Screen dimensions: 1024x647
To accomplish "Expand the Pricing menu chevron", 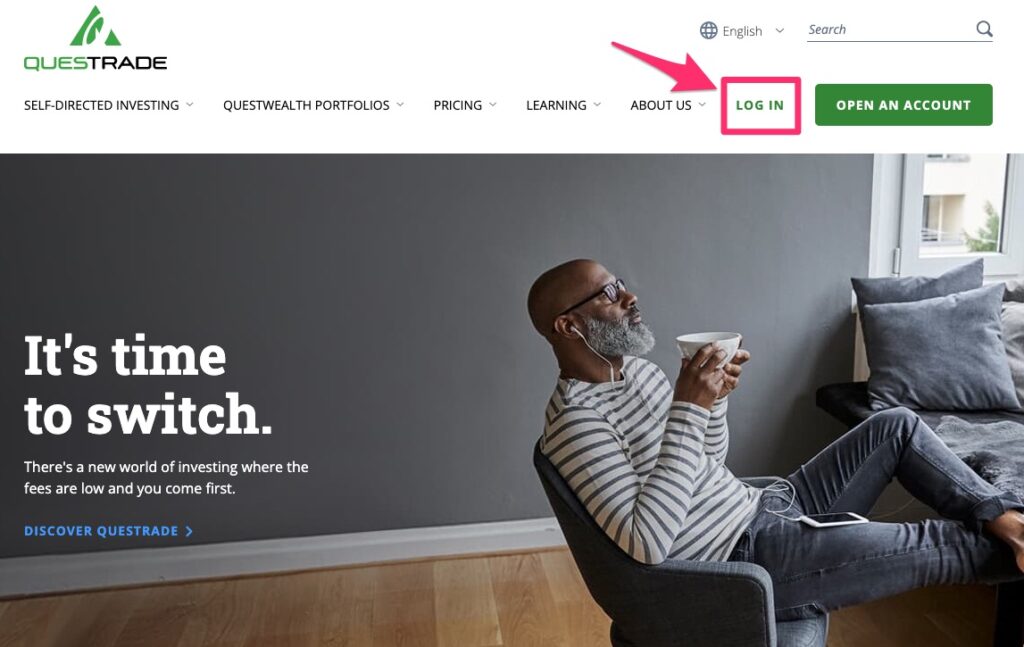I will 492,104.
